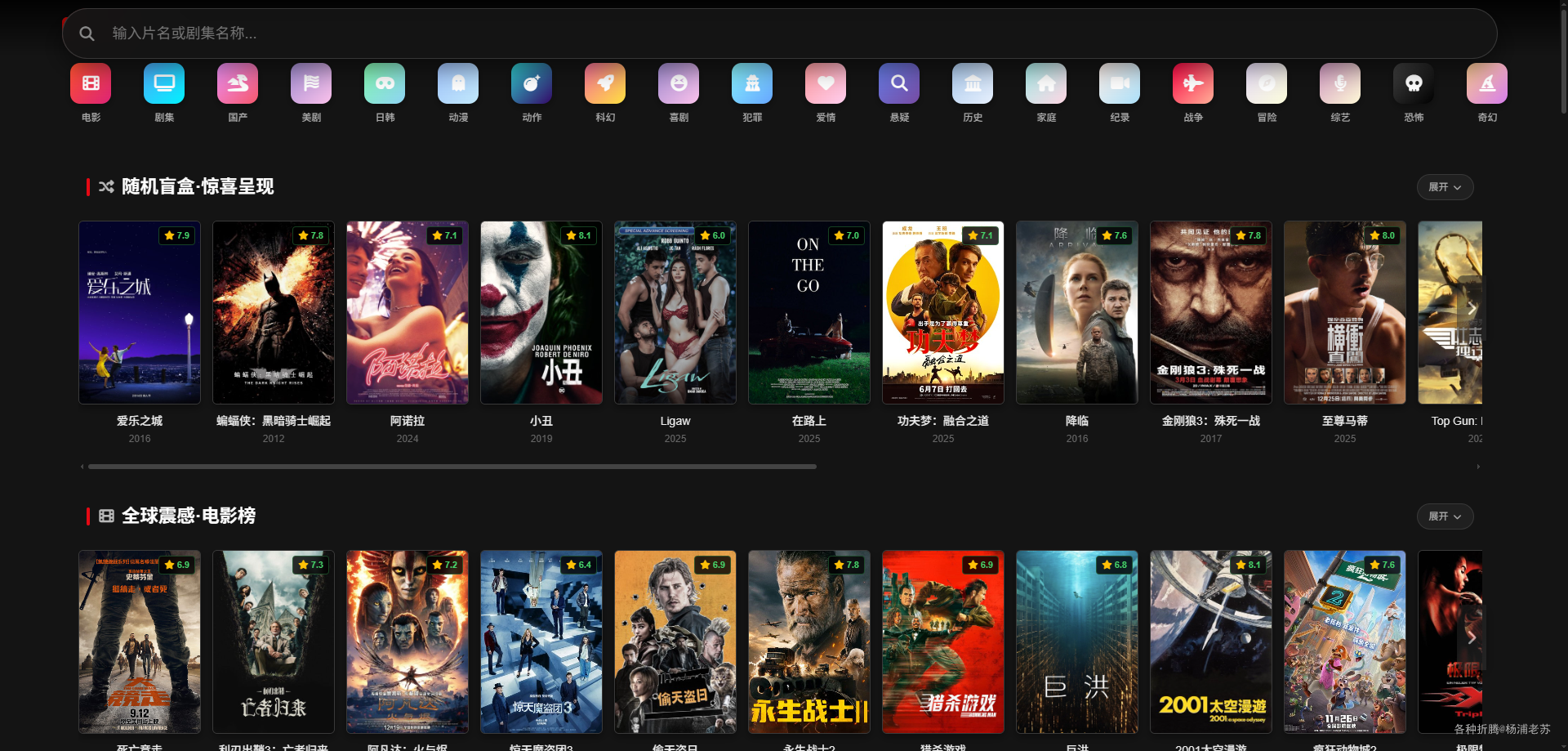This screenshot has height=751, width=1568.
Task: Click the 8.1 rating badge on 小丑
Action: 579,235
